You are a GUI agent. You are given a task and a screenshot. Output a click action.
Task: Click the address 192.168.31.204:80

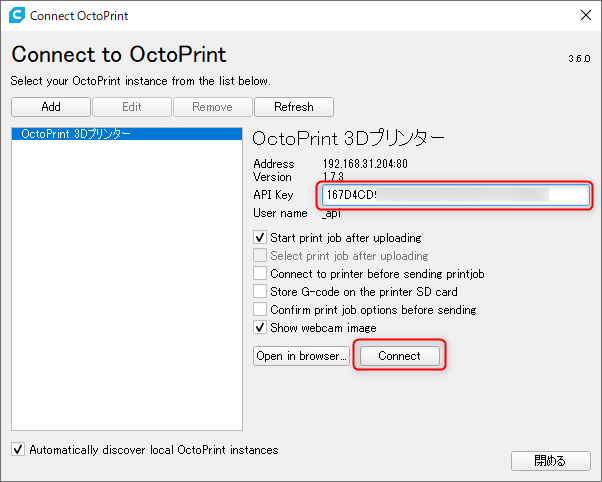(365, 164)
